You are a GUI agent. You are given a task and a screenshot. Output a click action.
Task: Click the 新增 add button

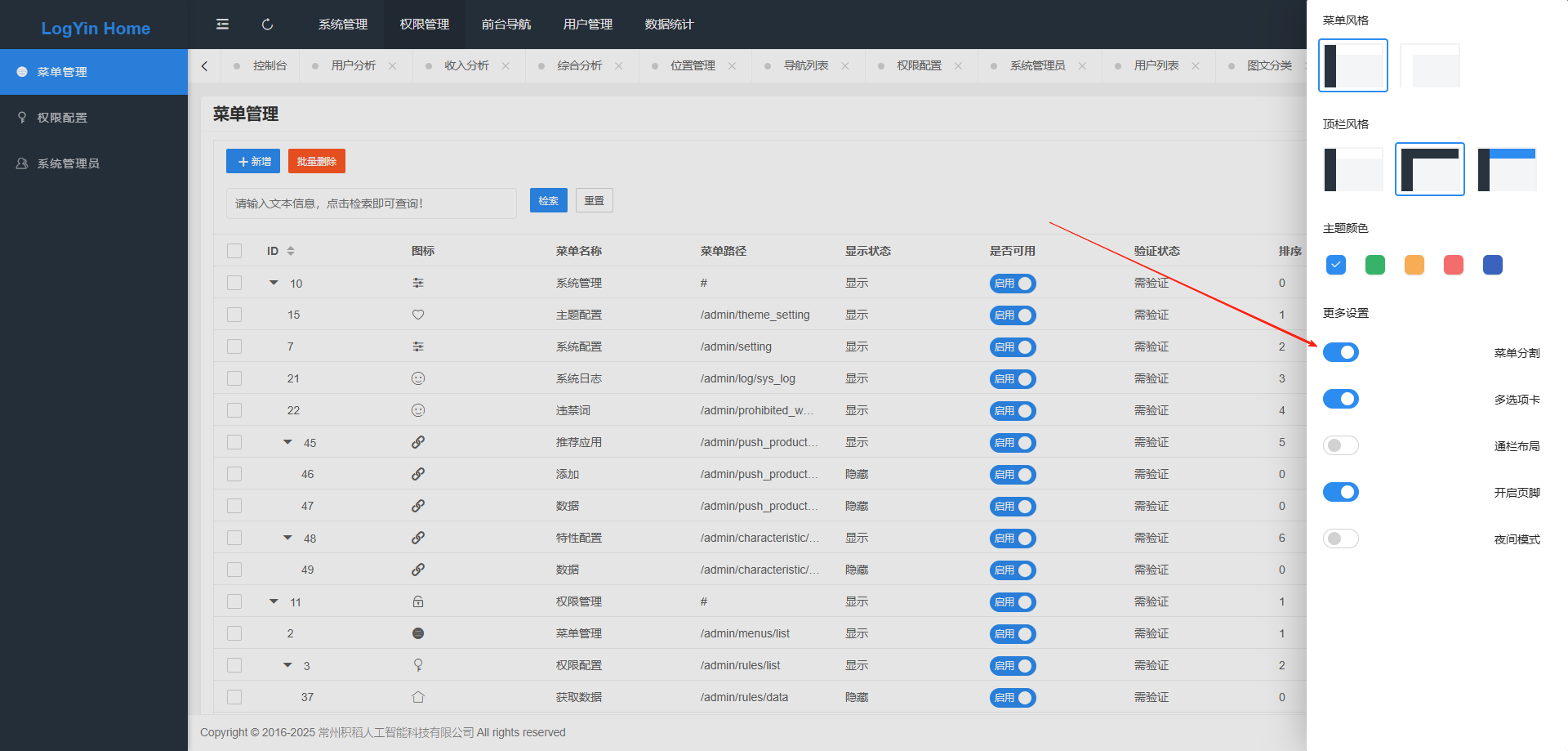[253, 161]
